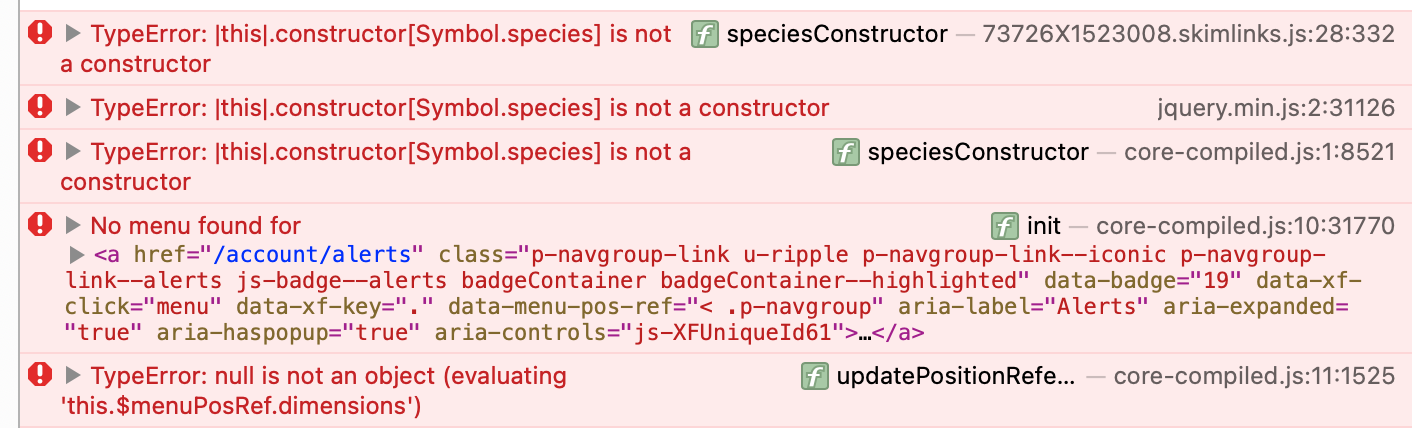Expand the anchor element node /account/alerts
Viewport: 1412px width, 428px height.
click(x=78, y=254)
